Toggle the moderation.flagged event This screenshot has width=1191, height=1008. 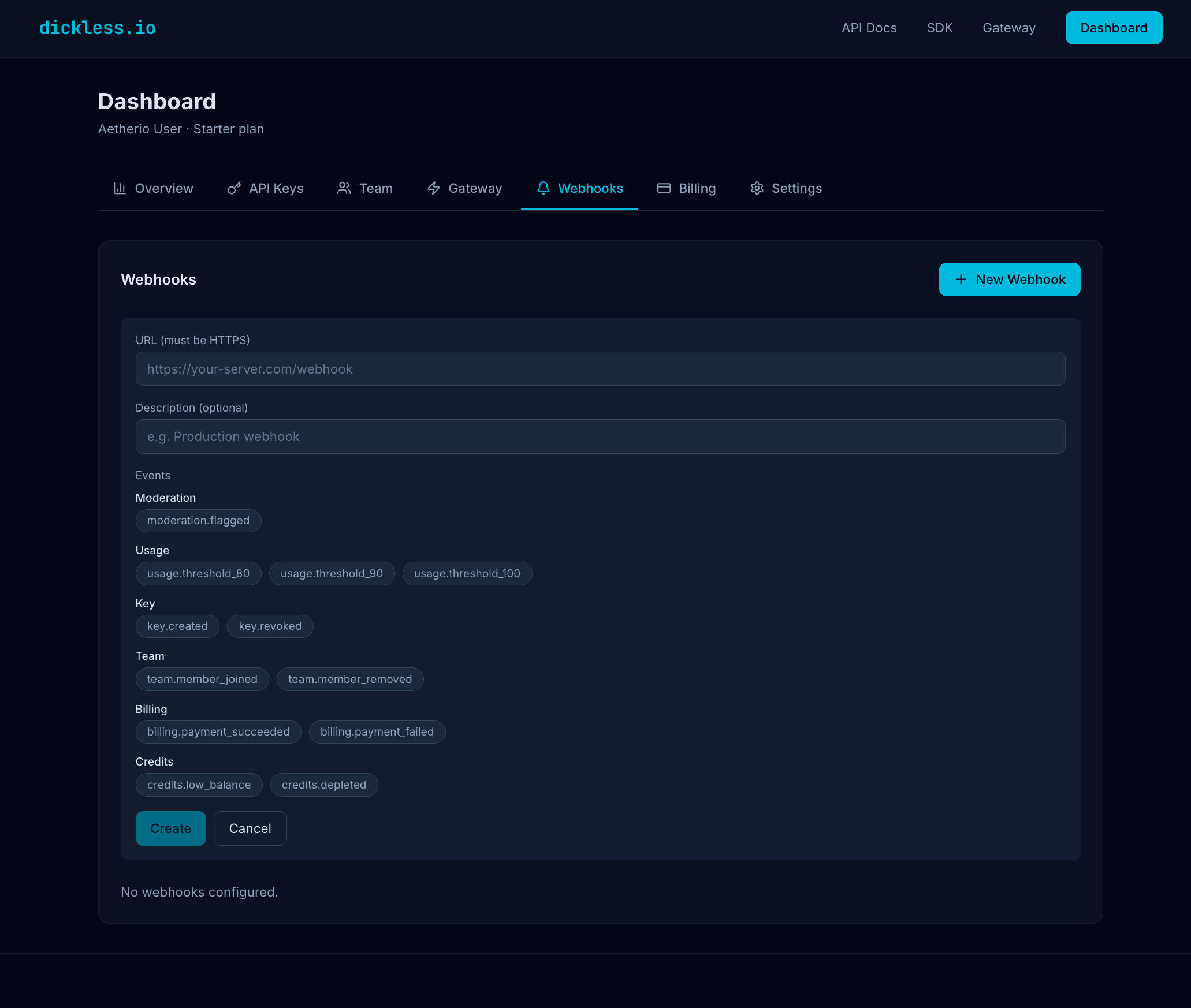tap(198, 520)
